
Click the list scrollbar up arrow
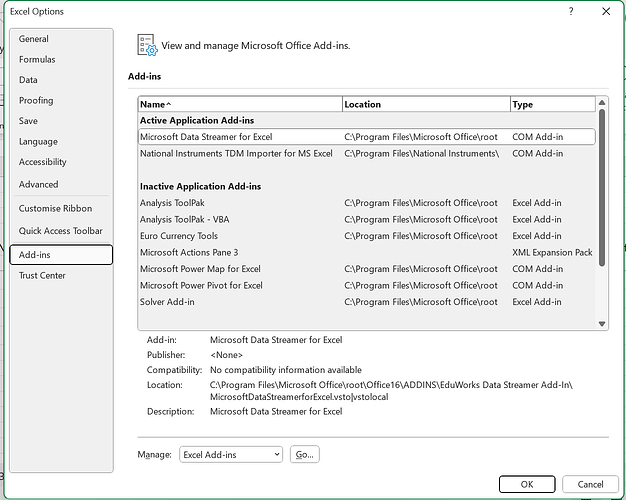pyautogui.click(x=602, y=103)
